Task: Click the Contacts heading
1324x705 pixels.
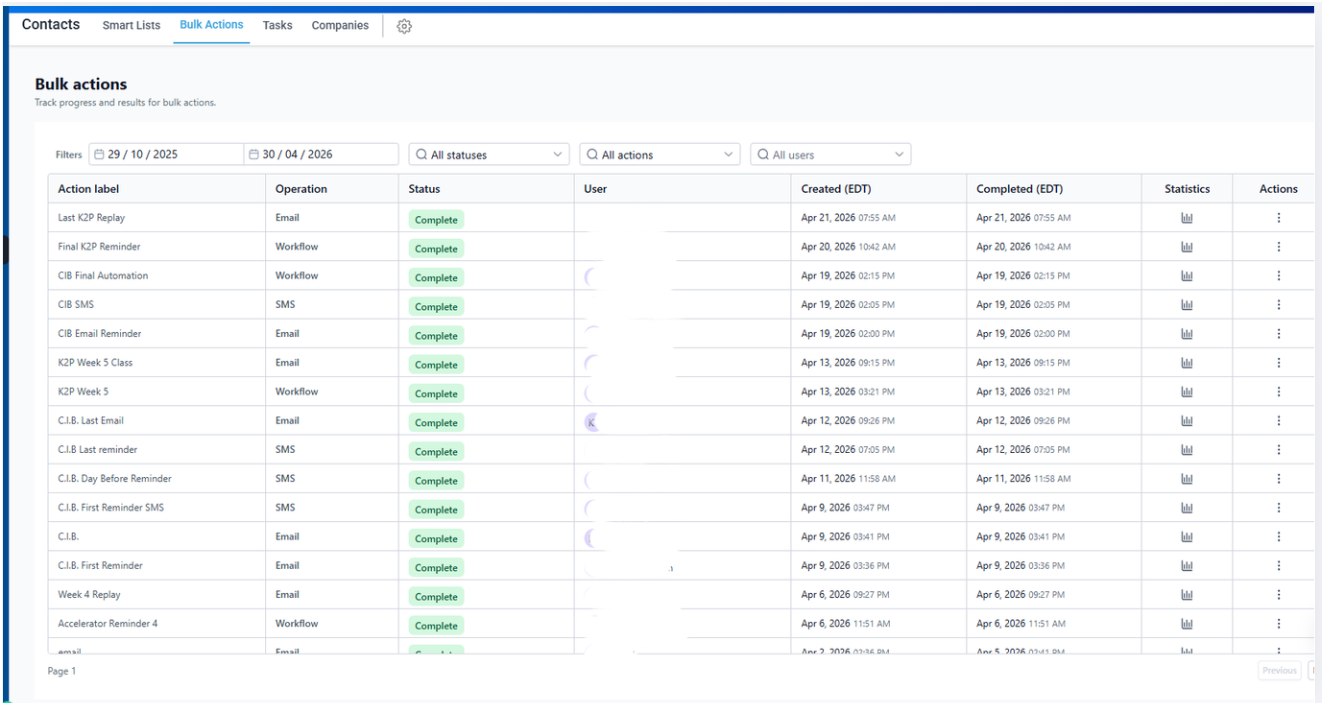Action: pyautogui.click(x=51, y=25)
